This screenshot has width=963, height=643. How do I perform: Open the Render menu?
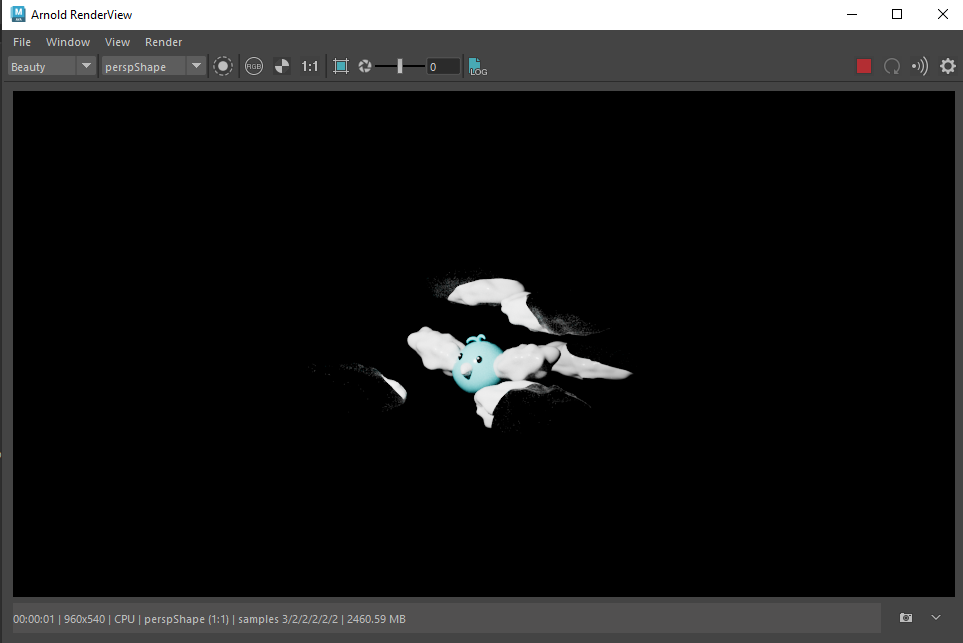[x=163, y=42]
